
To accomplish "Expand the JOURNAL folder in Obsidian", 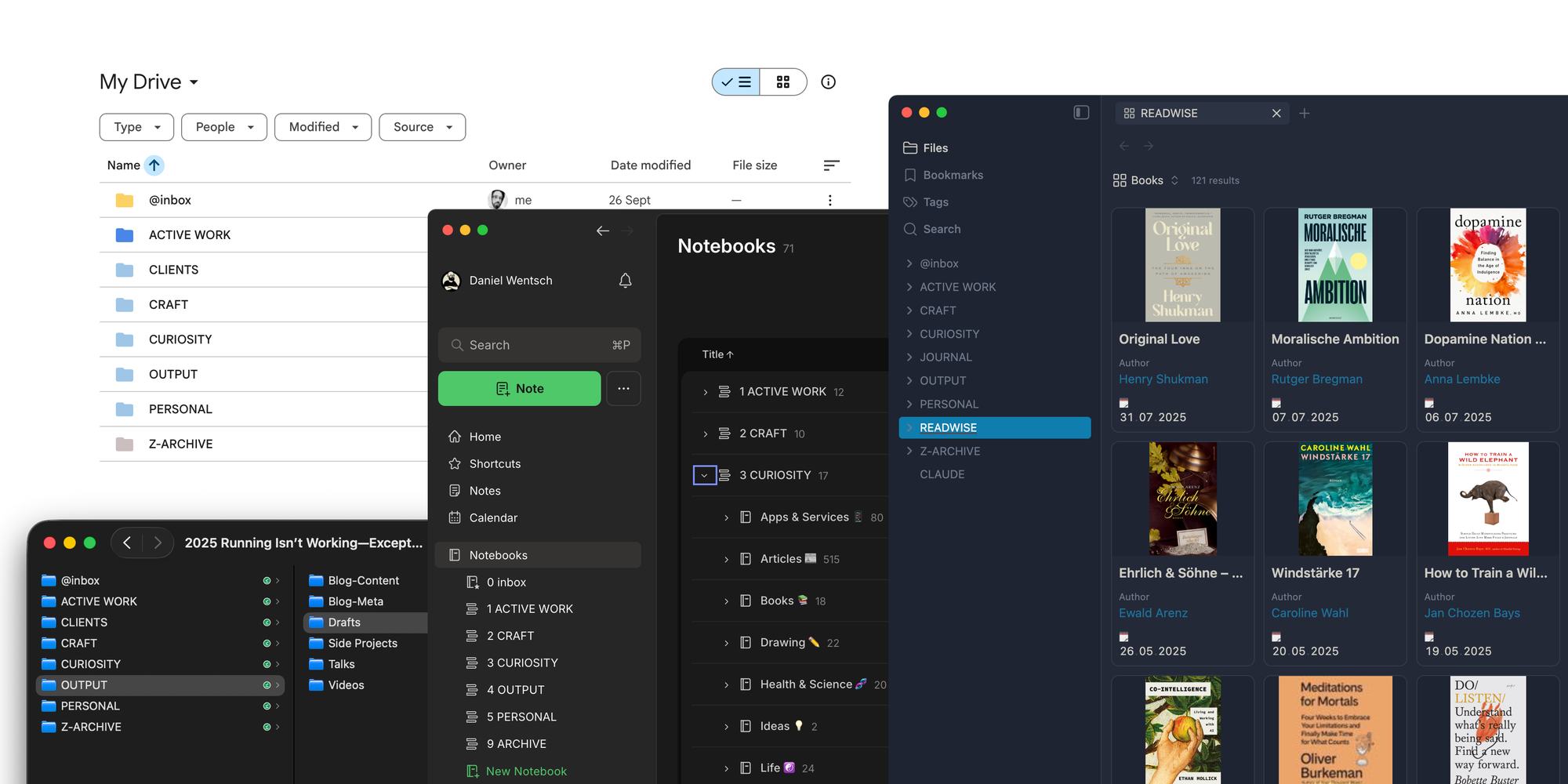I will point(909,358).
